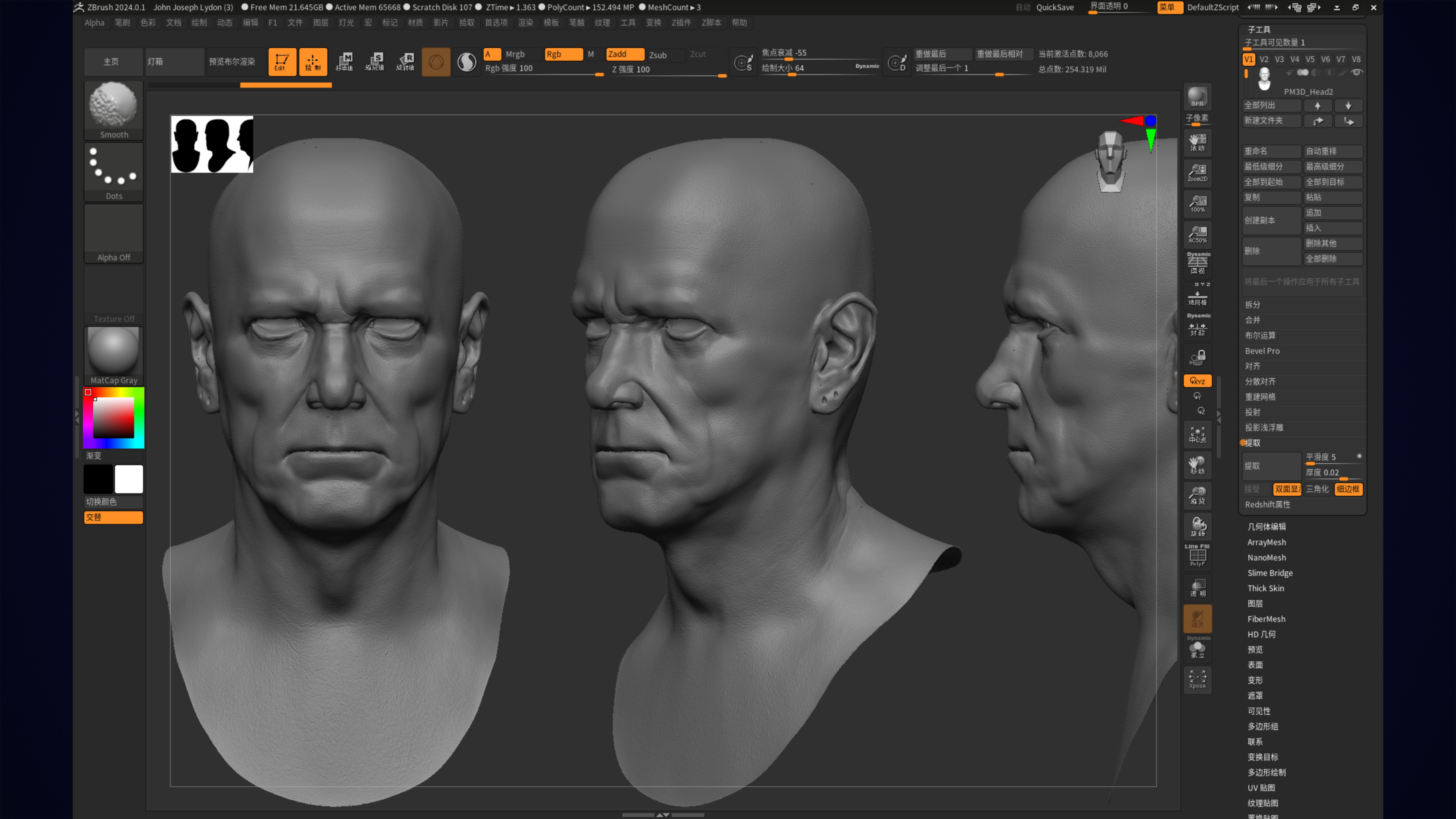Viewport: 1456px width, 819px height.
Task: Toggle the Zadd button
Action: pyautogui.click(x=625, y=54)
